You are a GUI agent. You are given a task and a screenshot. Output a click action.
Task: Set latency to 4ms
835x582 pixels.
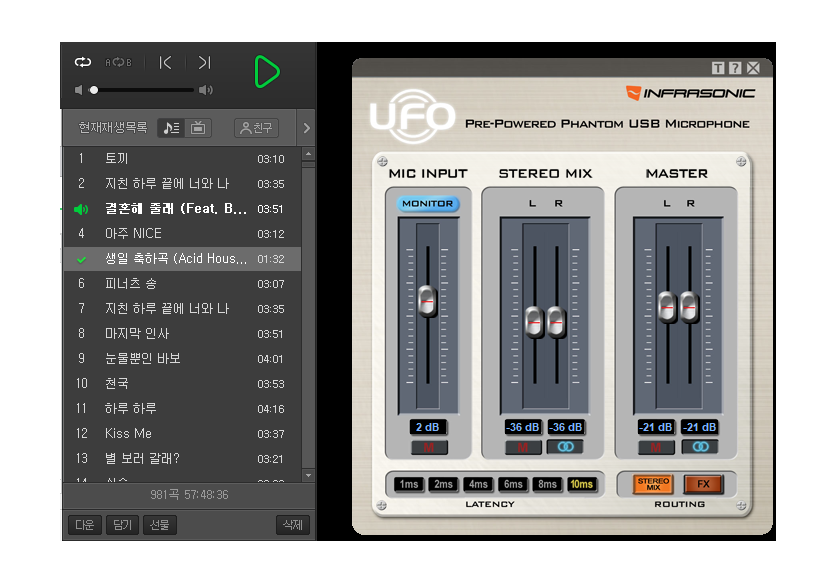click(x=478, y=484)
